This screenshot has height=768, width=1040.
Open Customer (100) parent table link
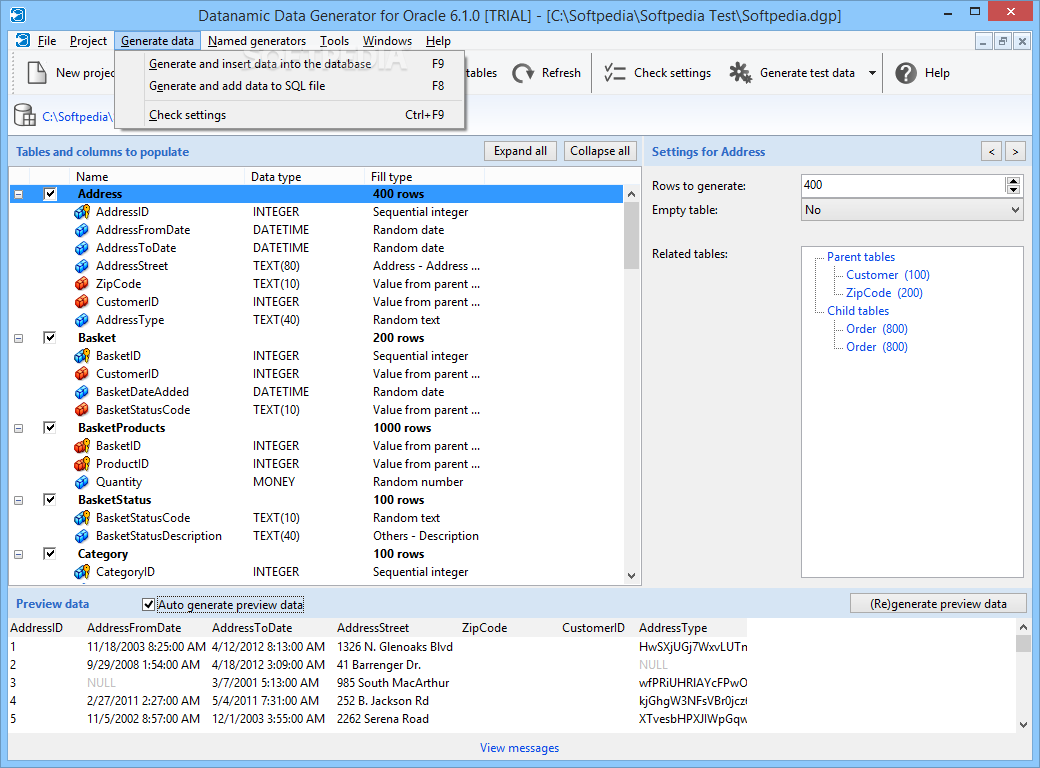pyautogui.click(x=887, y=275)
